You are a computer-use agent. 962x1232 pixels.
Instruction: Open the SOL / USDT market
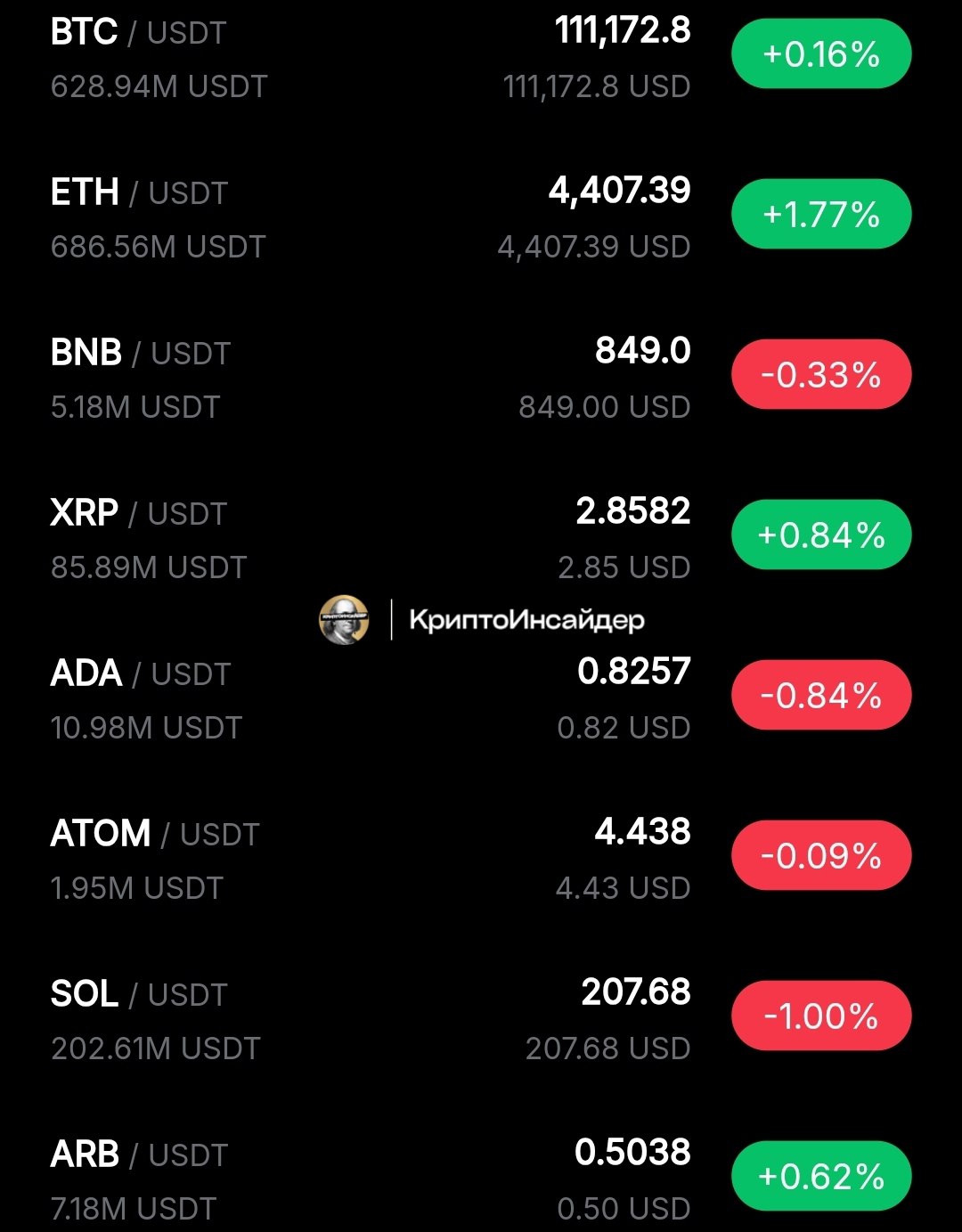click(481, 1020)
